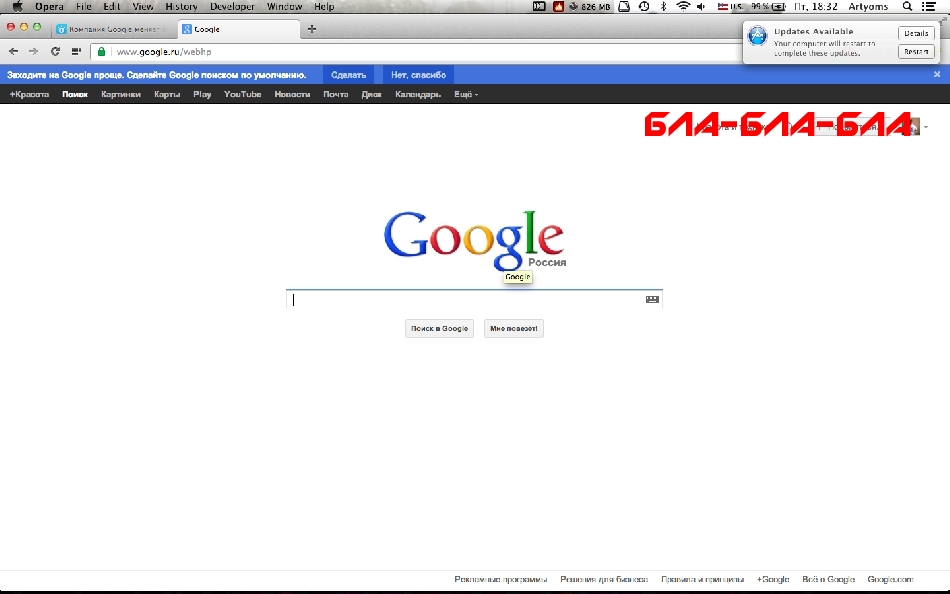Switch to the Компания Google tab
The height and width of the screenshot is (594, 950).
[114, 29]
